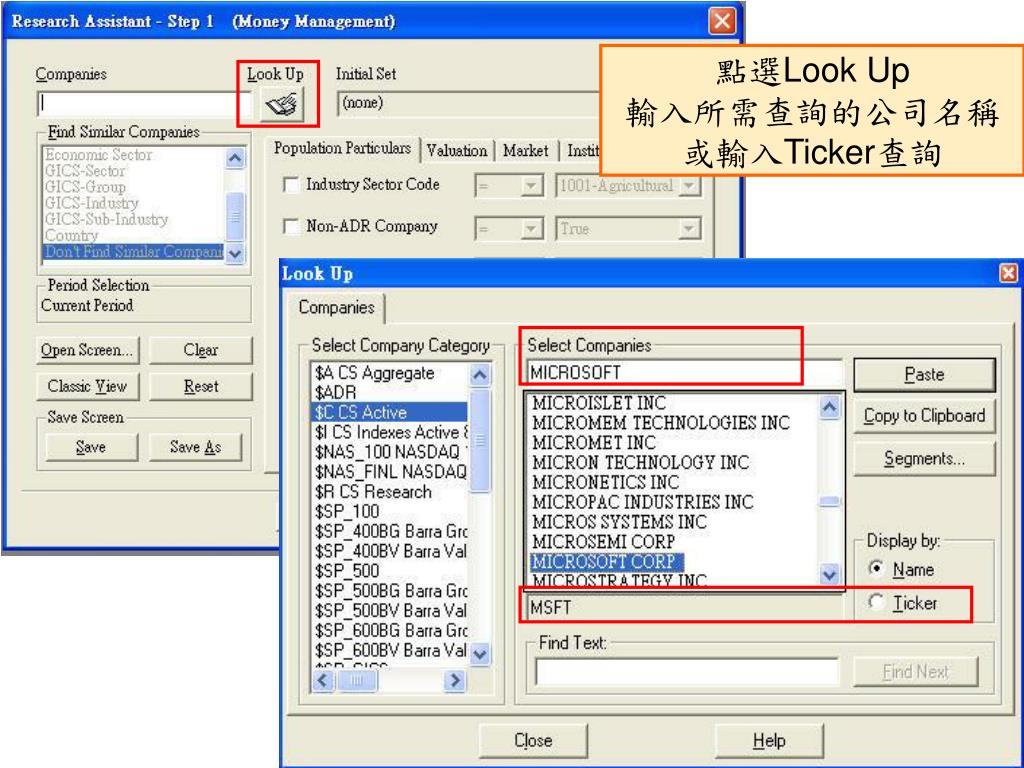Viewport: 1024px width, 768px height.
Task: Click Copy to Clipboard button
Action: point(924,416)
